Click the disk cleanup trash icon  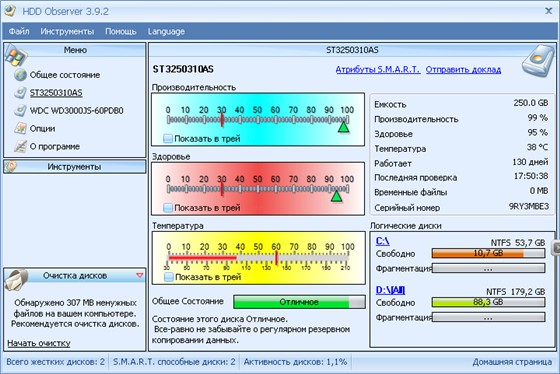[17, 280]
